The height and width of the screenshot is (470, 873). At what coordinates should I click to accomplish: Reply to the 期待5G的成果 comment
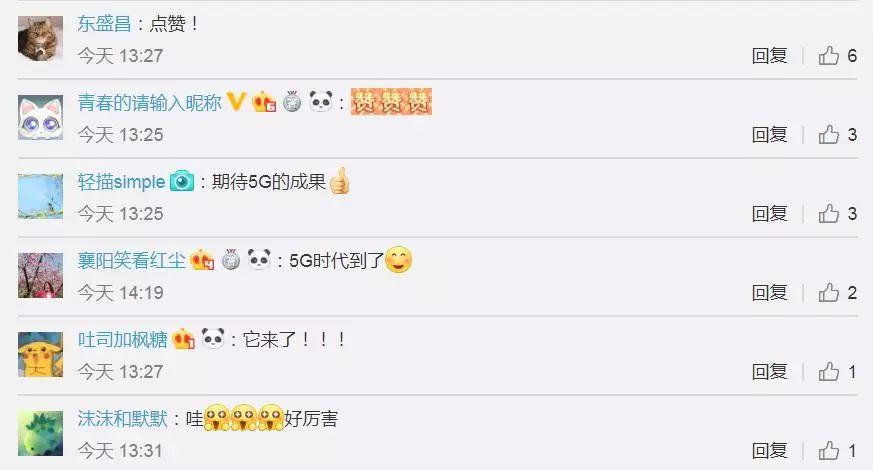tap(769, 214)
